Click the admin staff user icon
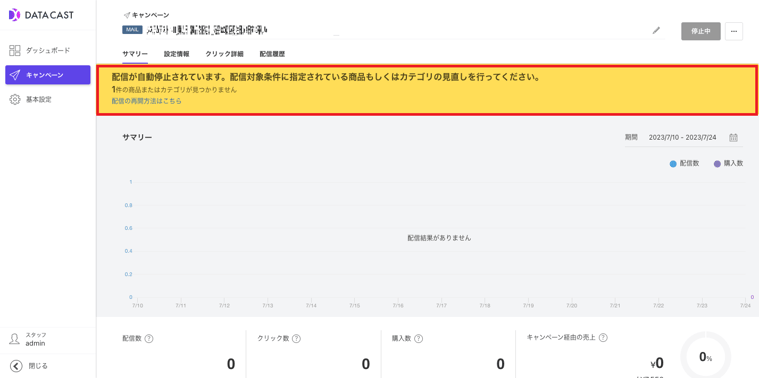759x378 pixels. click(x=15, y=339)
